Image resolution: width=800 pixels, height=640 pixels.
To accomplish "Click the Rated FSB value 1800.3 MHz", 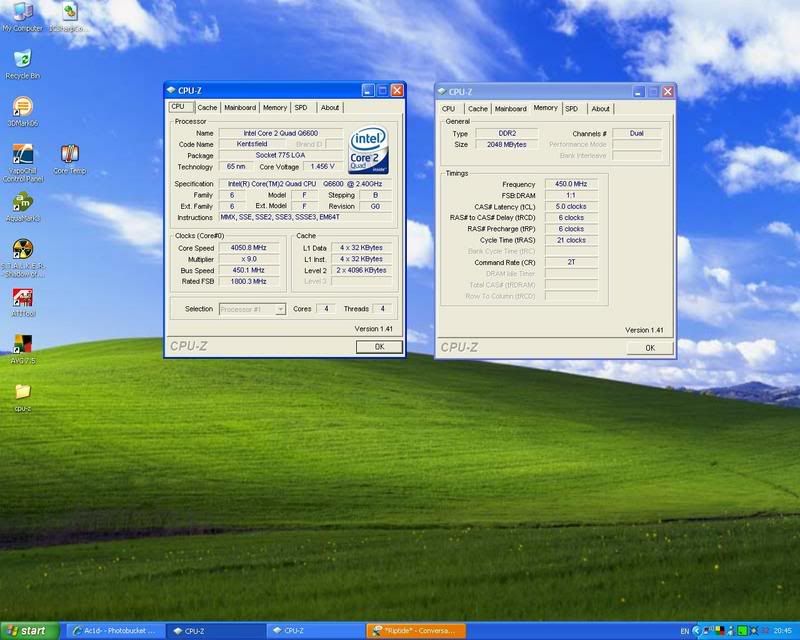I will (248, 281).
